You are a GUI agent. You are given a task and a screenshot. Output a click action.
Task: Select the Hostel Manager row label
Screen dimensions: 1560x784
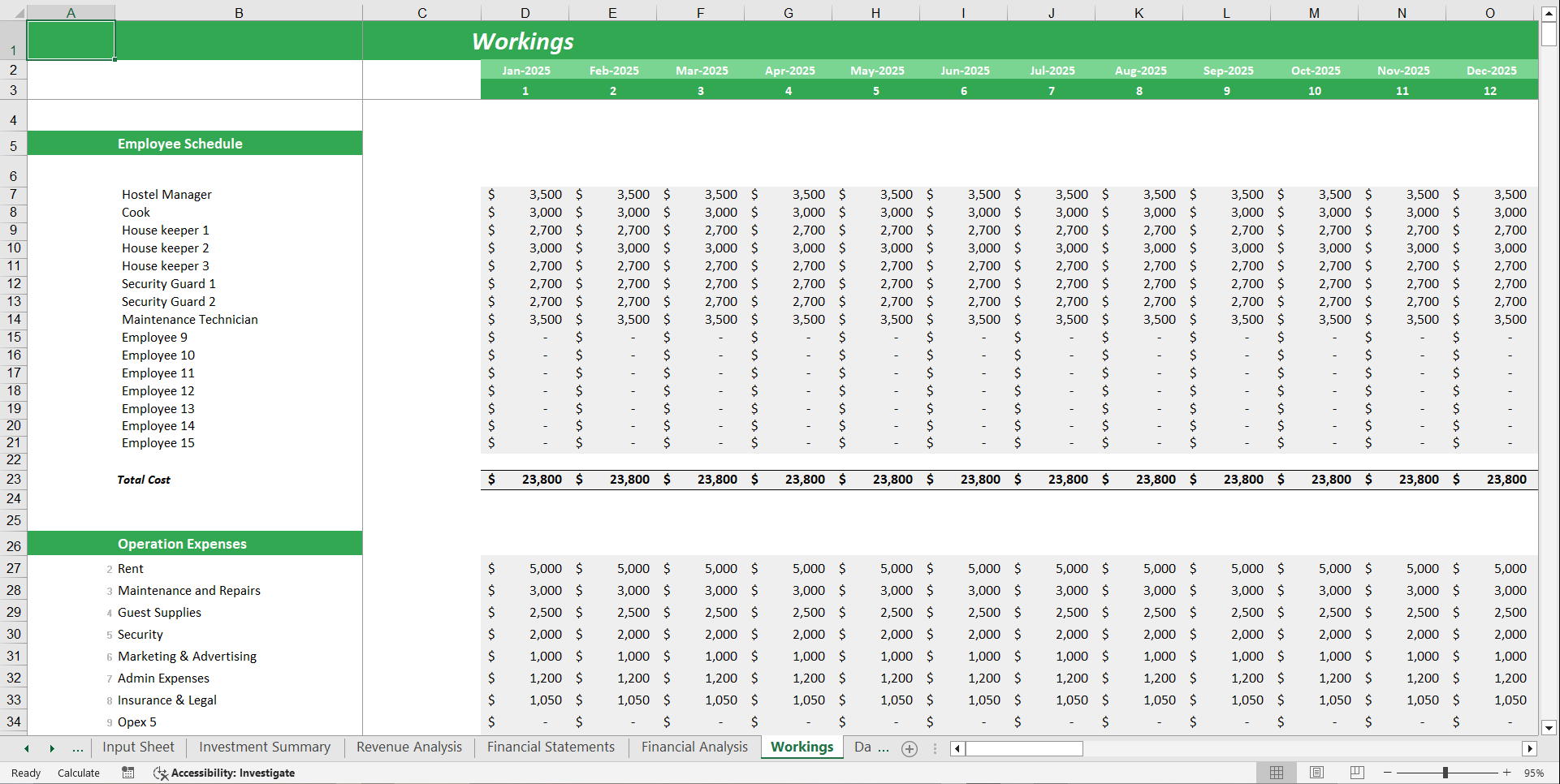[166, 194]
